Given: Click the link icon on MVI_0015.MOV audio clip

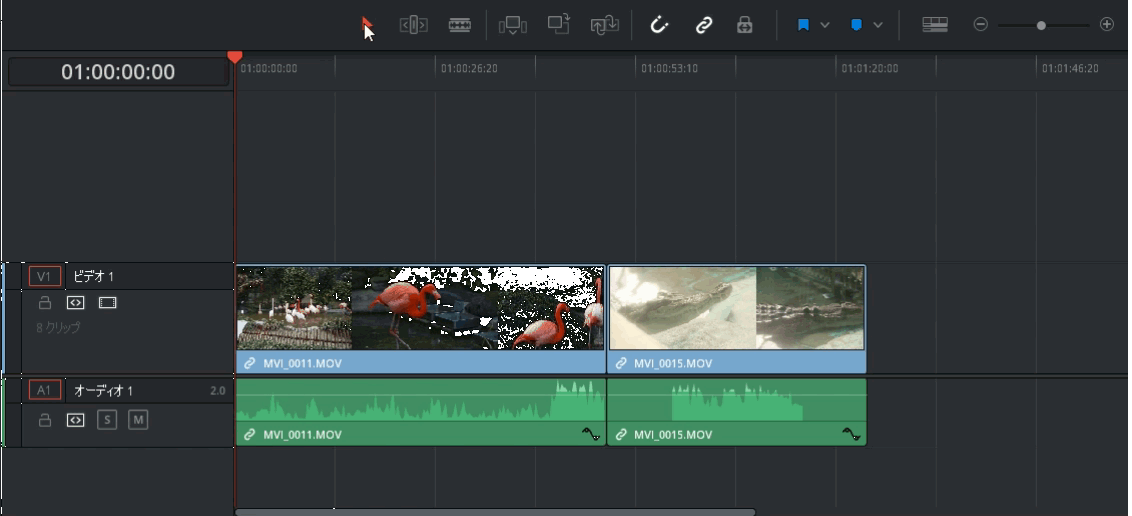Looking at the screenshot, I should 621,434.
